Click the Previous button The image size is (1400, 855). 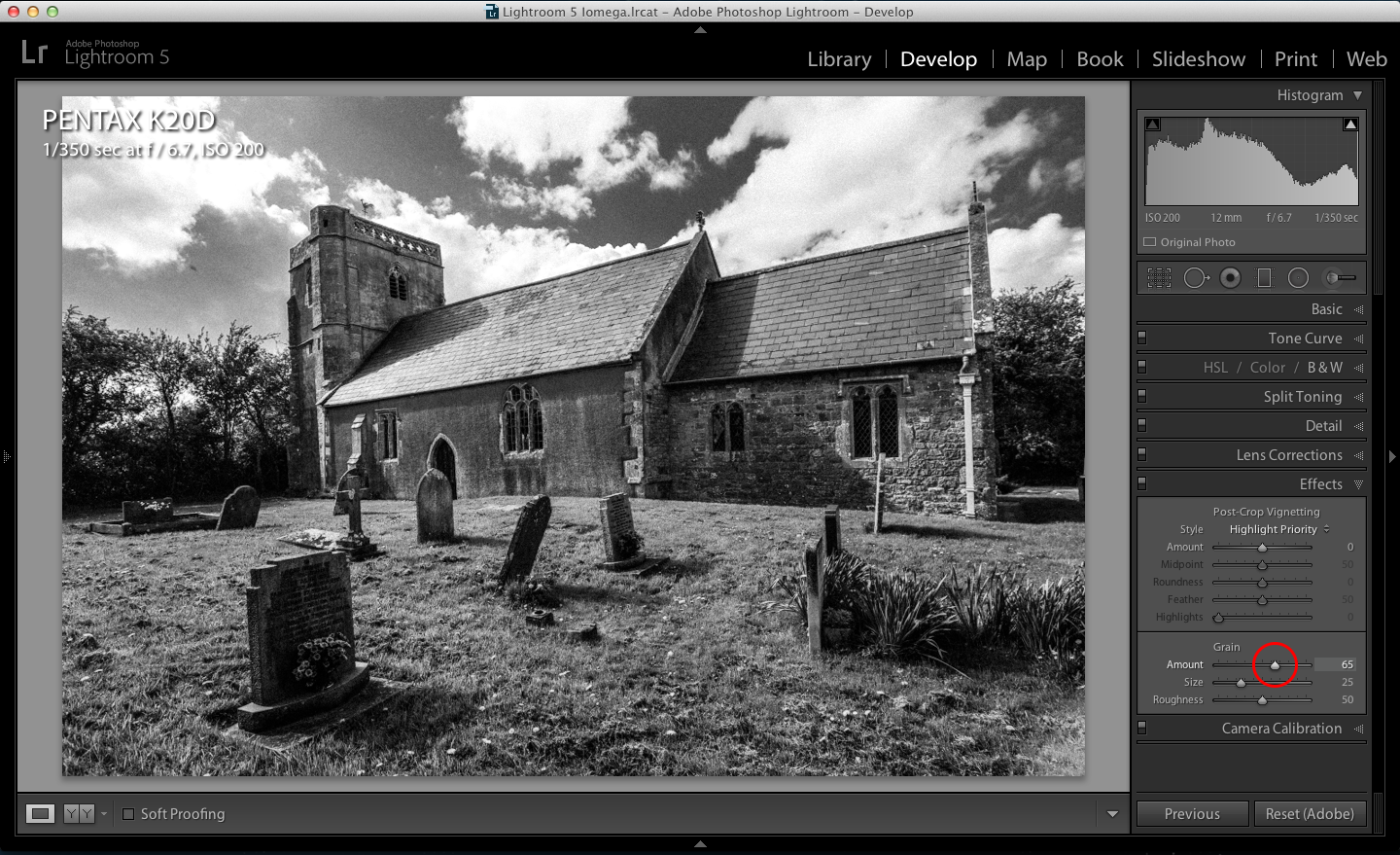tap(1192, 813)
